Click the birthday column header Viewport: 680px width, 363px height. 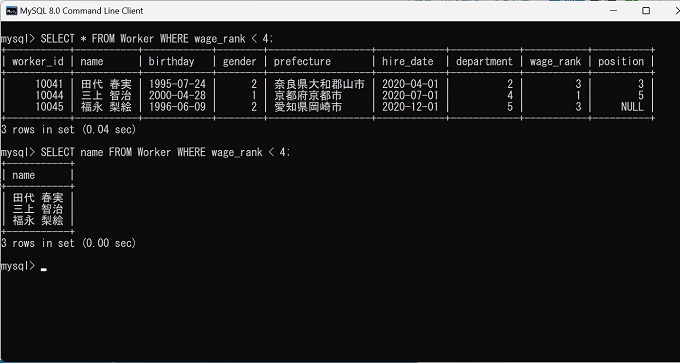click(x=171, y=62)
